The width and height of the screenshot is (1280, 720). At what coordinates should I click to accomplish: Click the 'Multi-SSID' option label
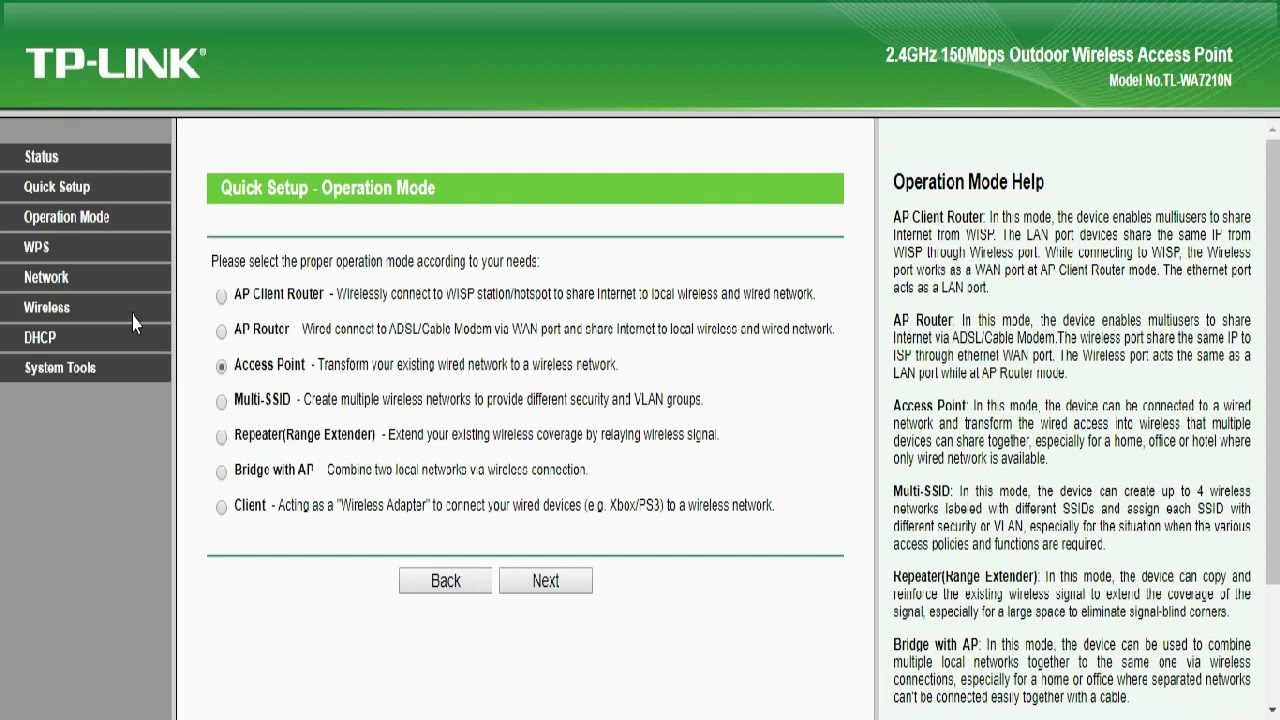[x=262, y=399]
